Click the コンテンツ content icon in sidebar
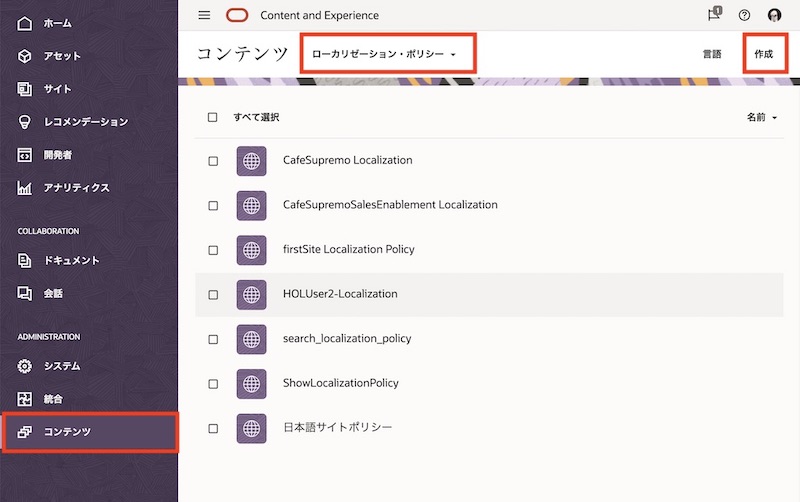Screen dimensions: 800x502 (x=24, y=432)
